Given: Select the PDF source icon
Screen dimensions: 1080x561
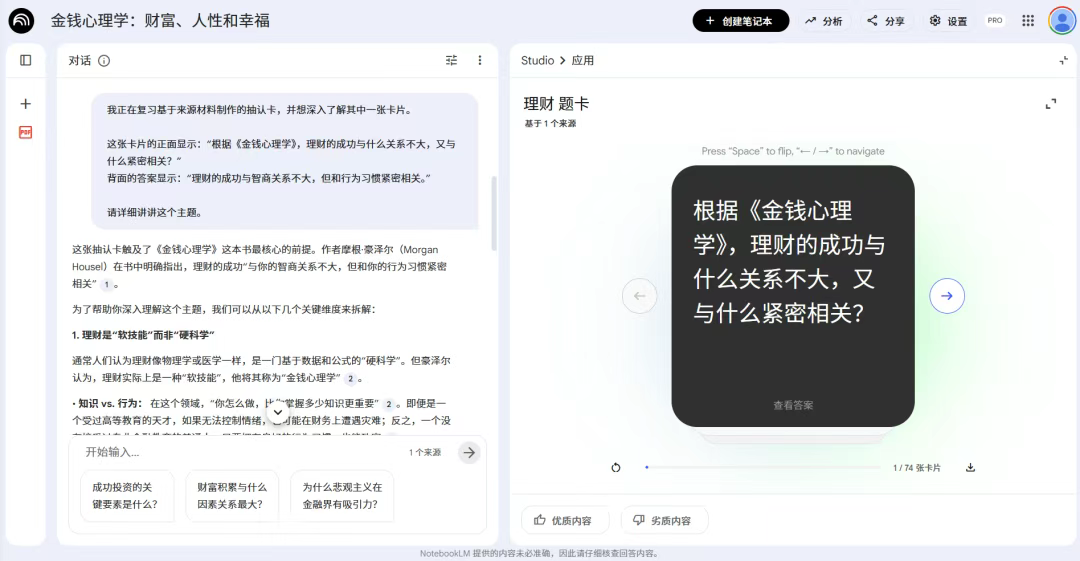Looking at the screenshot, I should (x=25, y=132).
